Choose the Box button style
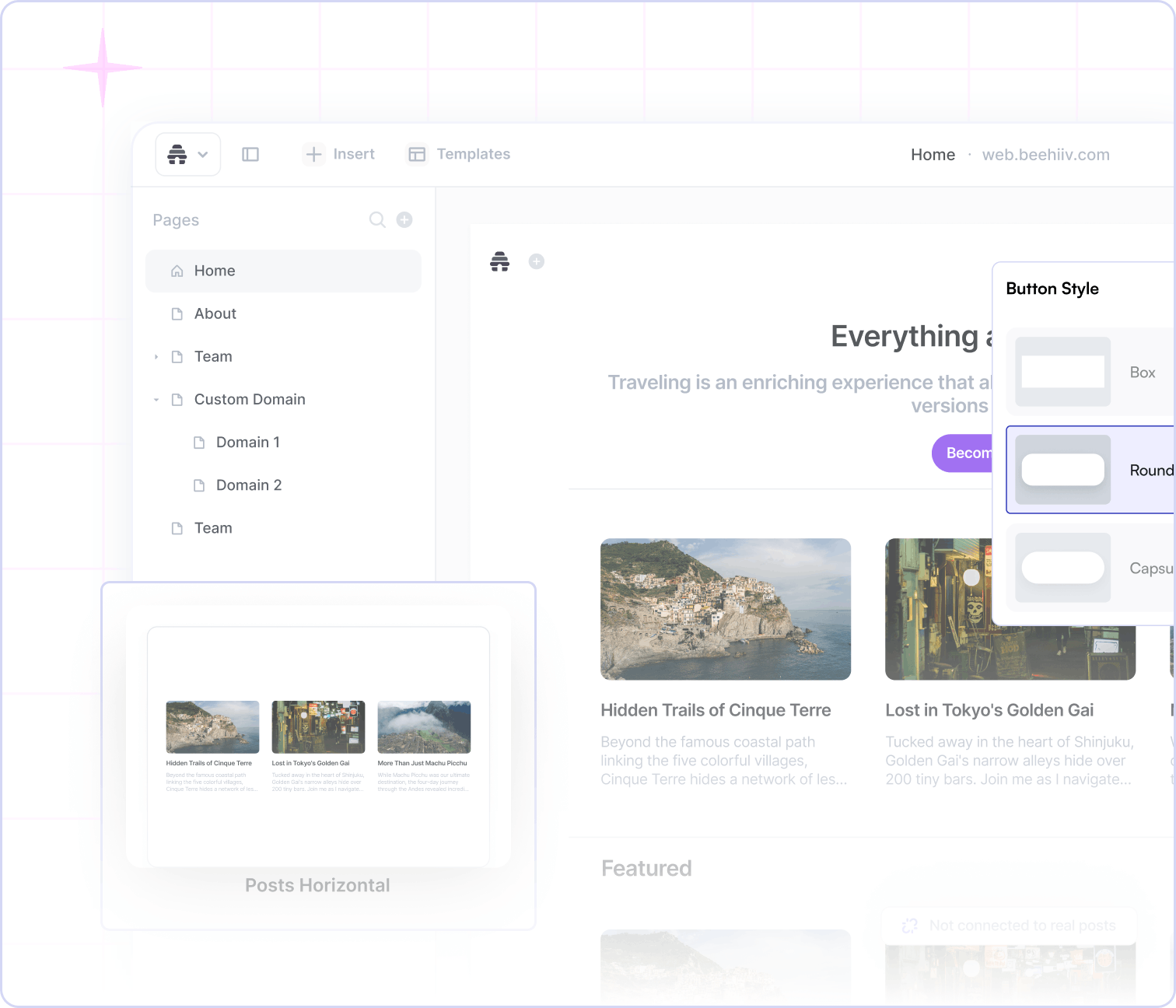Screen dimensions: 1176x1008 [1090, 372]
